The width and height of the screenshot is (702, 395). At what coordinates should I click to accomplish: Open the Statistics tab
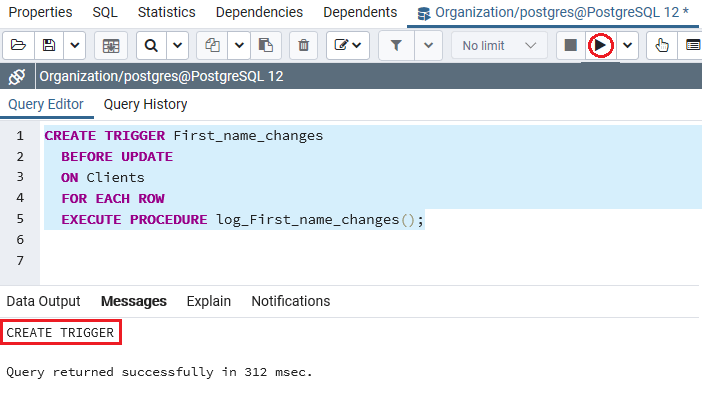point(167,12)
